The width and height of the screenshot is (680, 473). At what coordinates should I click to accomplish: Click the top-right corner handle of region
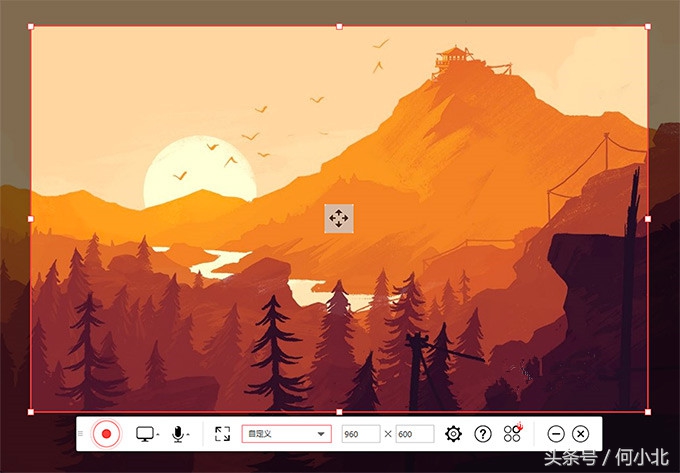[x=648, y=27]
